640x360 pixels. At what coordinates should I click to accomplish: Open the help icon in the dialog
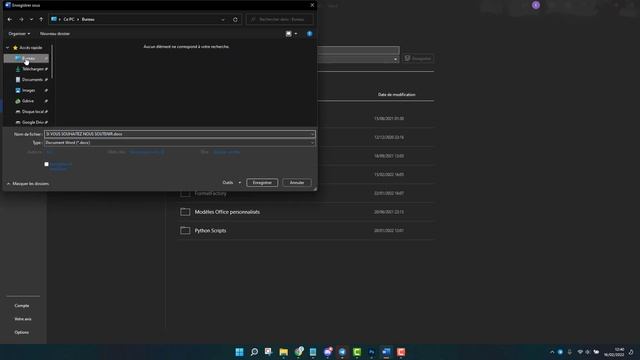pos(309,33)
